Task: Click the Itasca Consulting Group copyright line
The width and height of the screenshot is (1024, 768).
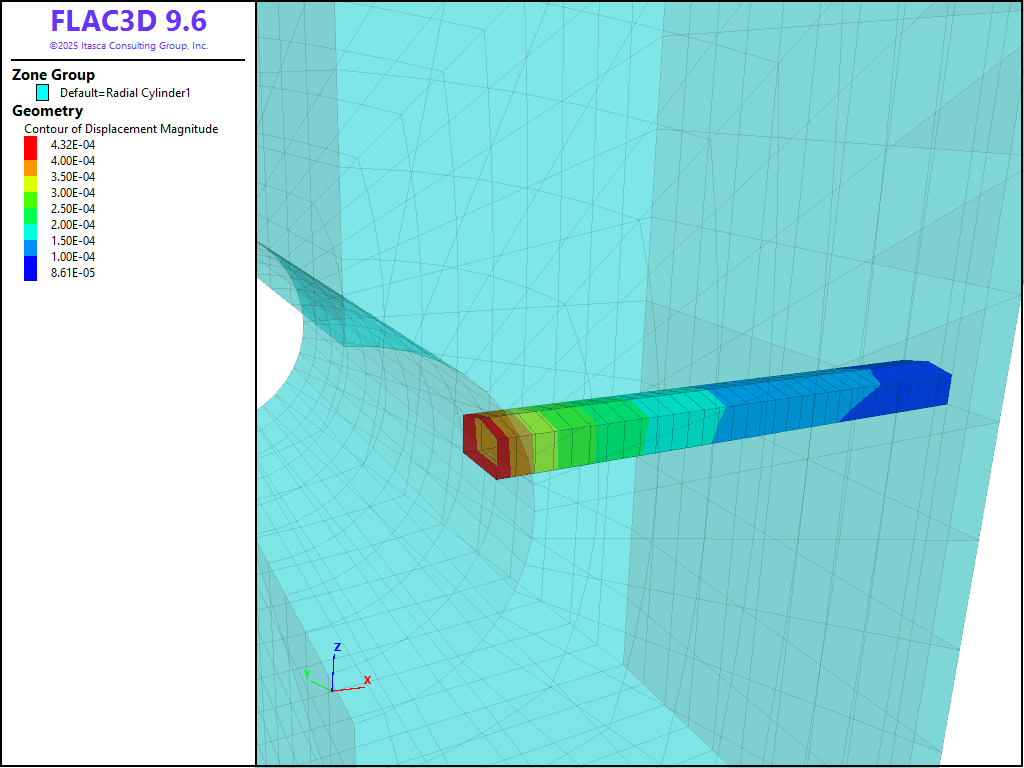Action: (x=128, y=46)
